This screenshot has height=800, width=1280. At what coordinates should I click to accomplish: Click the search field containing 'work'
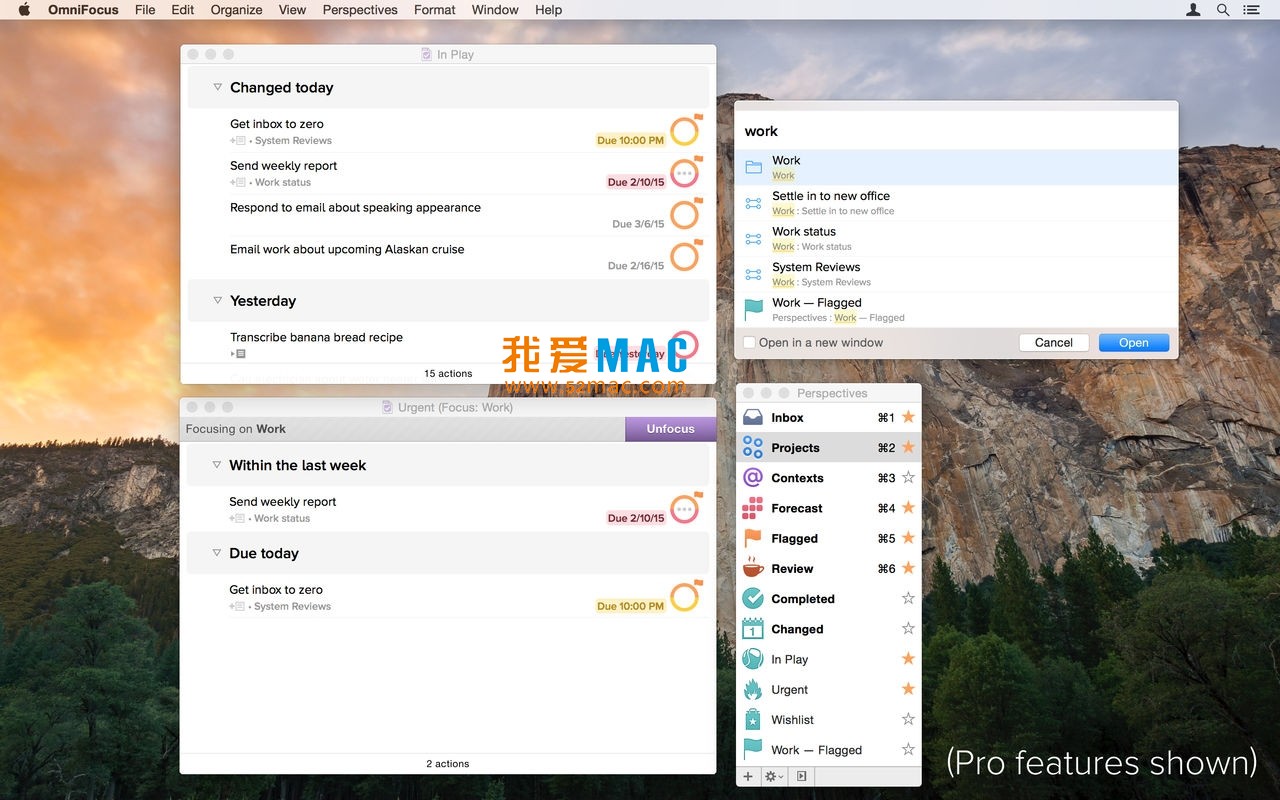pos(956,131)
